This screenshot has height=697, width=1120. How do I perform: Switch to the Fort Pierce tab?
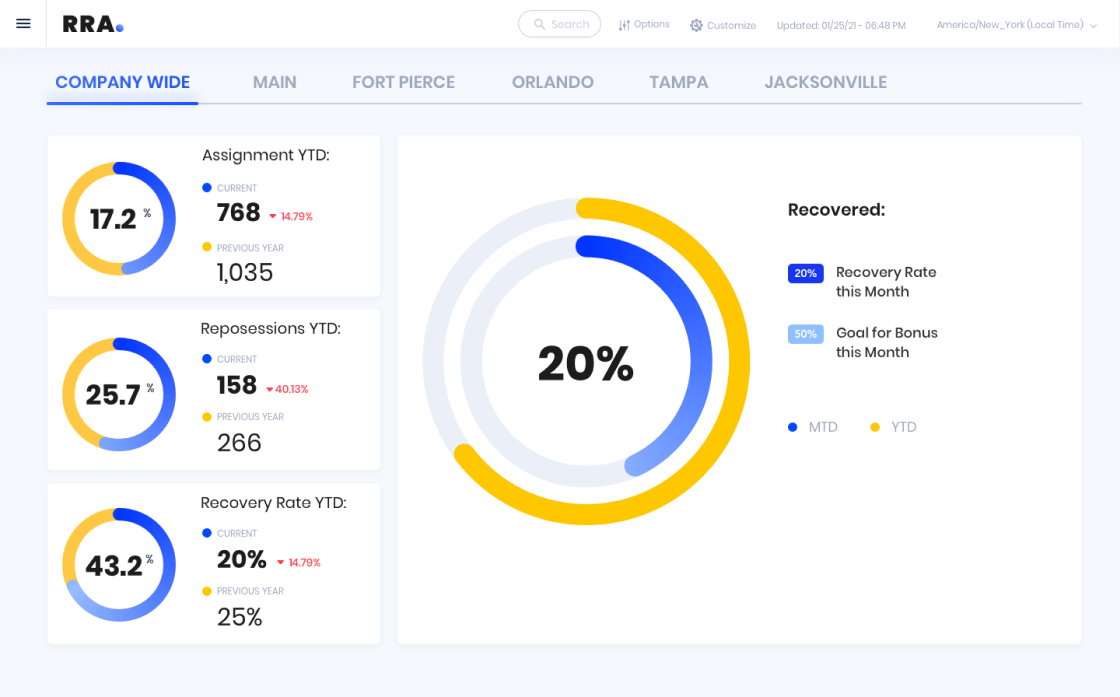[403, 82]
